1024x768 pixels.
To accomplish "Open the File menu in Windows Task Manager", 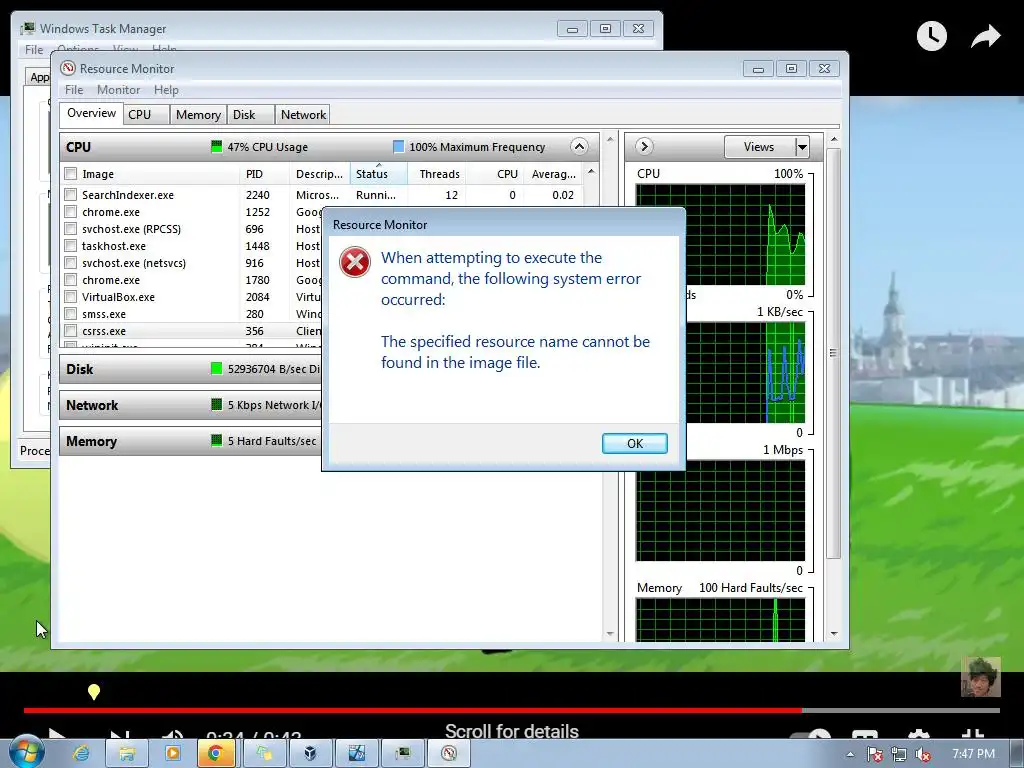I will click(x=33, y=50).
